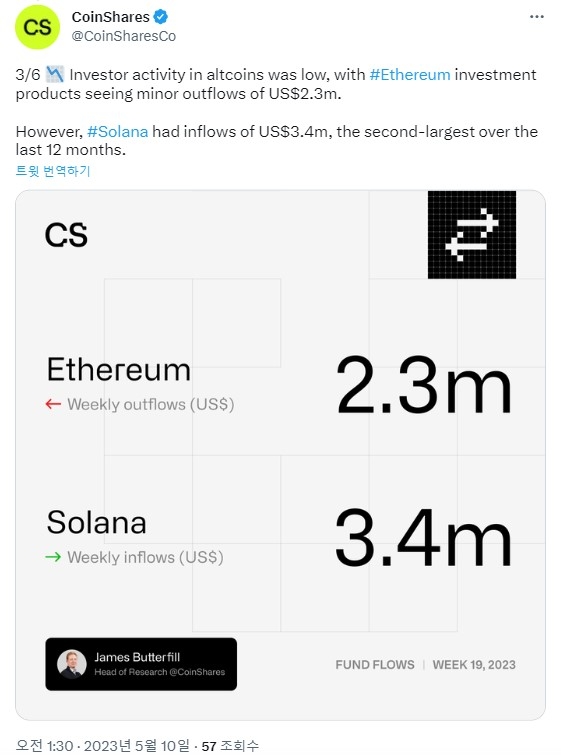This screenshot has width=561, height=755.
Task: Open the @CoinSharesCo handle link
Action: (124, 36)
